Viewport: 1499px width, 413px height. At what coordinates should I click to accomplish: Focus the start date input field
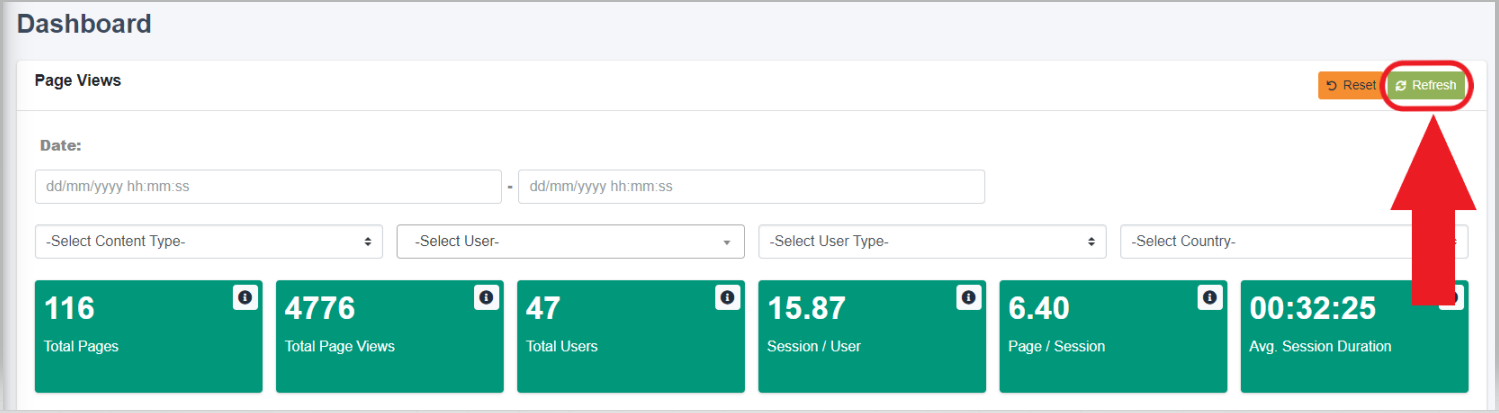268,186
